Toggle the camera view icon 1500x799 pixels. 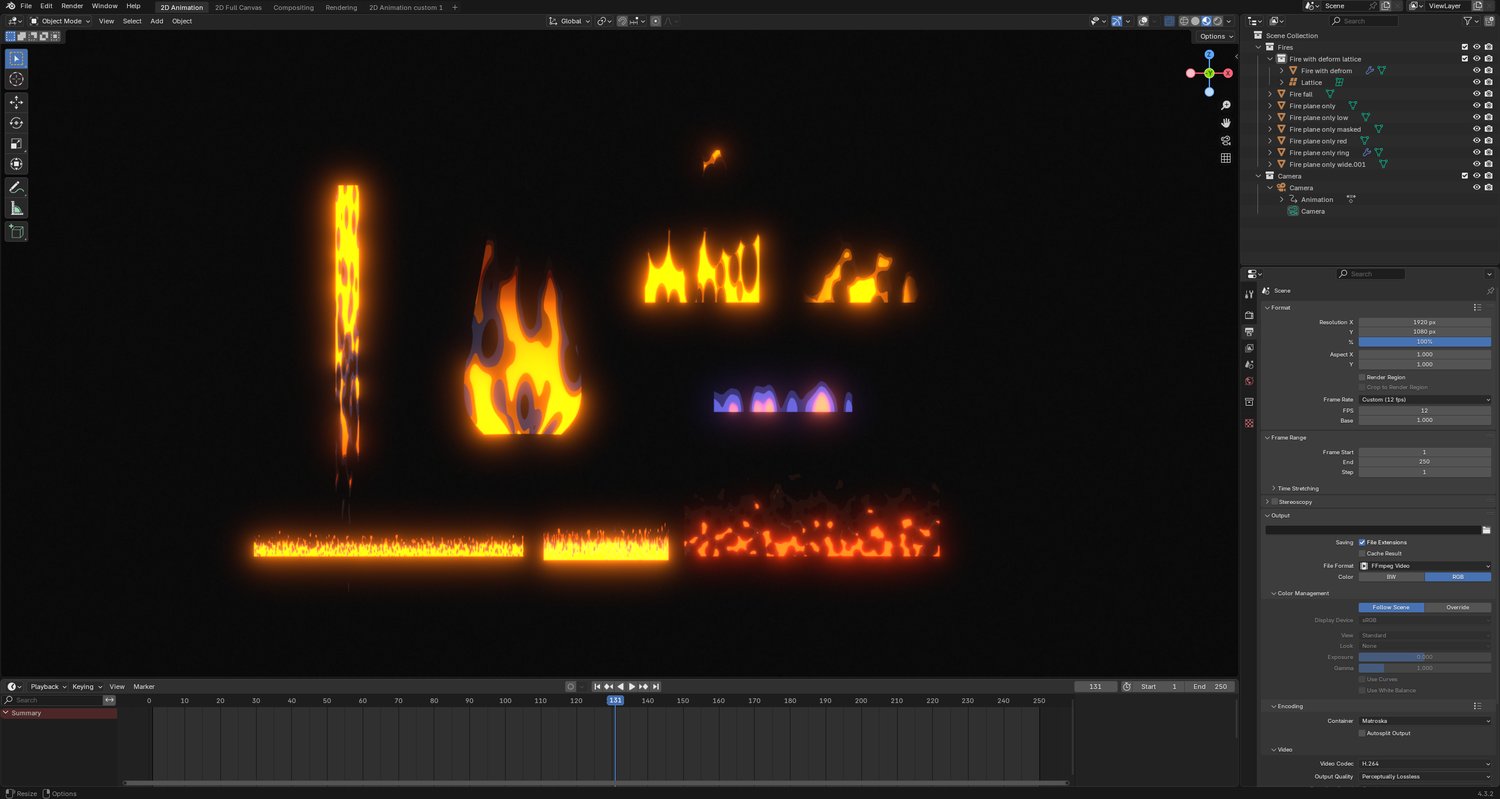[x=1226, y=140]
